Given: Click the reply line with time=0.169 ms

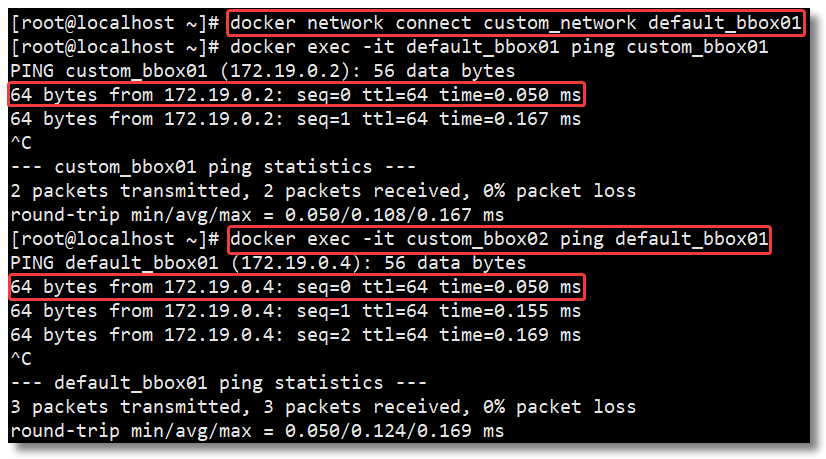Looking at the screenshot, I should (296, 335).
